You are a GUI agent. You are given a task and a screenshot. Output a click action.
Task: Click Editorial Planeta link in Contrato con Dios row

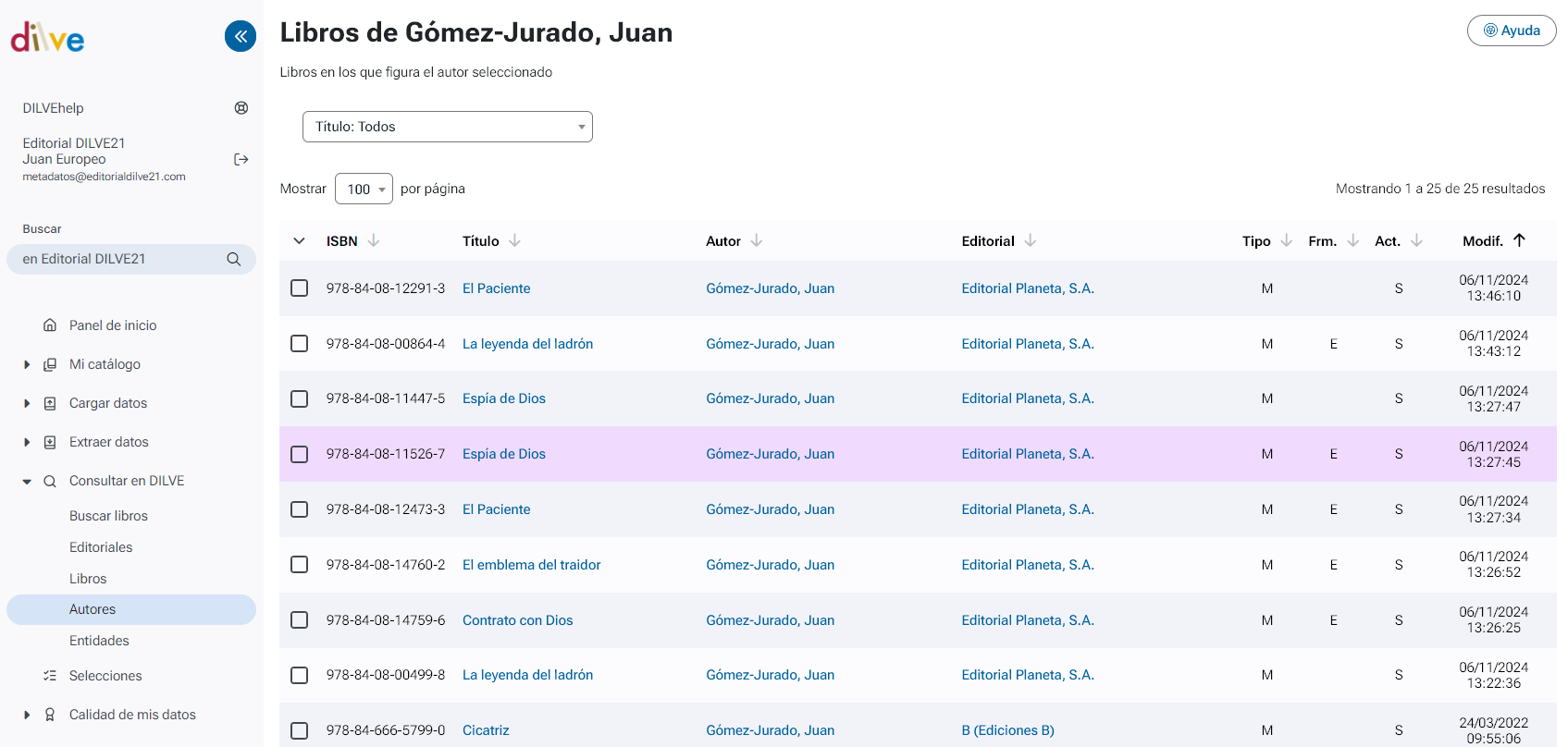pyautogui.click(x=1028, y=620)
